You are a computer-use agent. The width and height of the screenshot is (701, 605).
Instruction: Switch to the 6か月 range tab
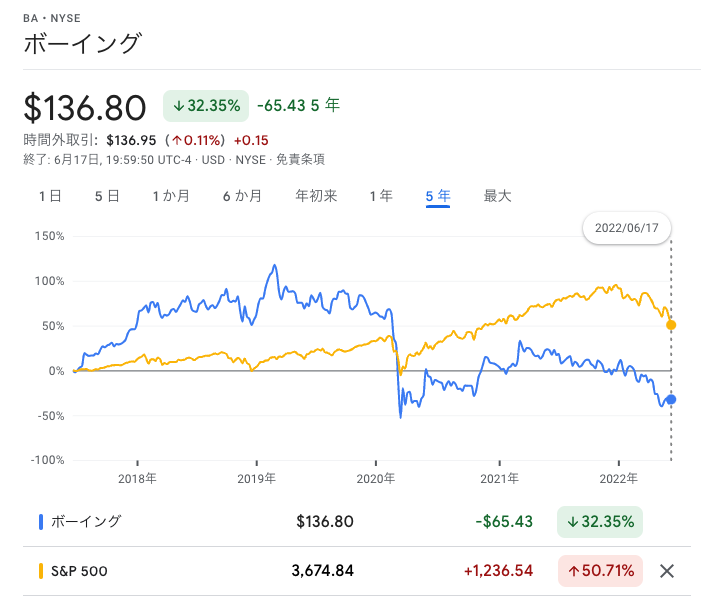(x=242, y=196)
